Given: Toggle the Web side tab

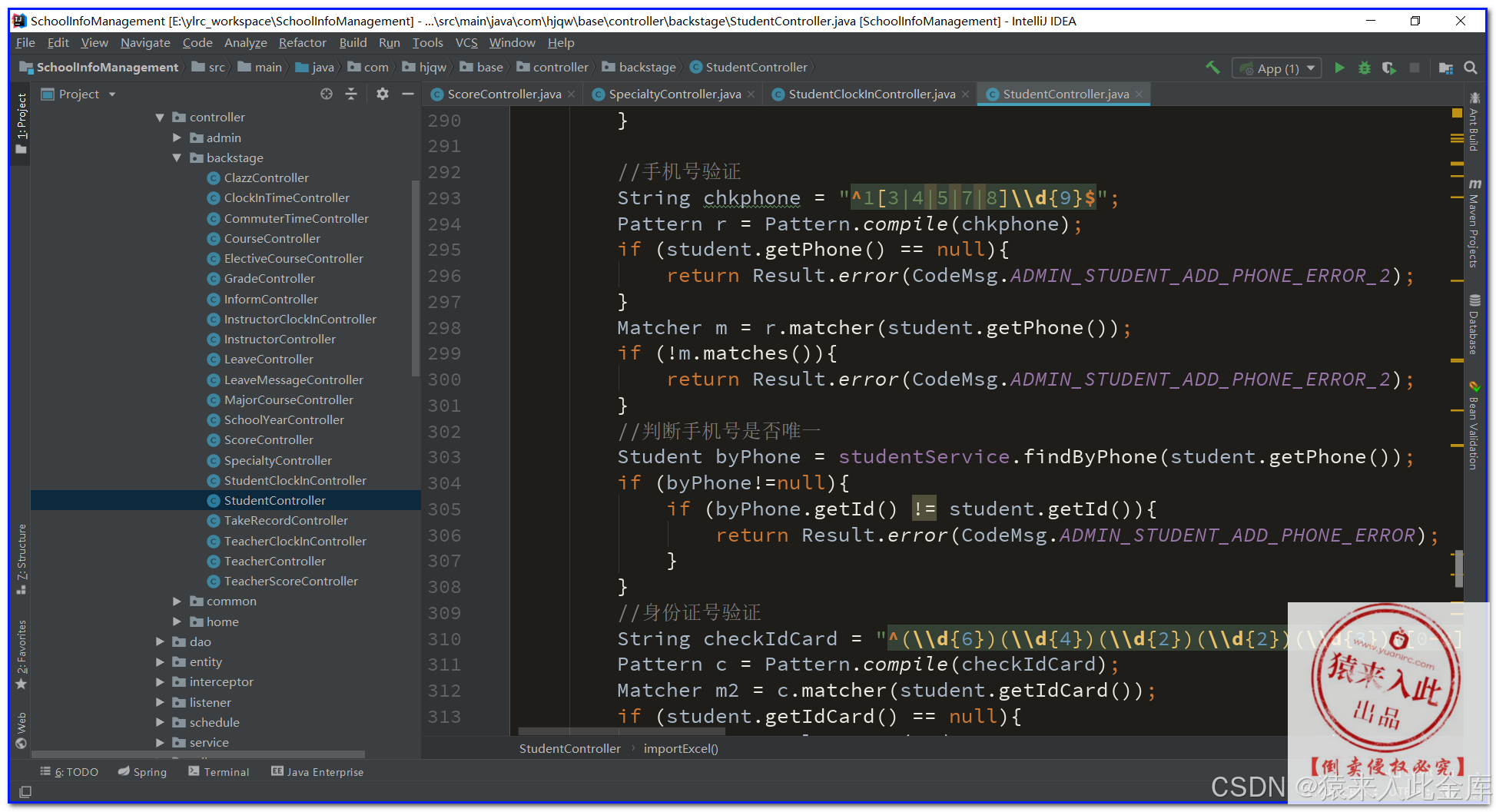Looking at the screenshot, I should pyautogui.click(x=21, y=730).
